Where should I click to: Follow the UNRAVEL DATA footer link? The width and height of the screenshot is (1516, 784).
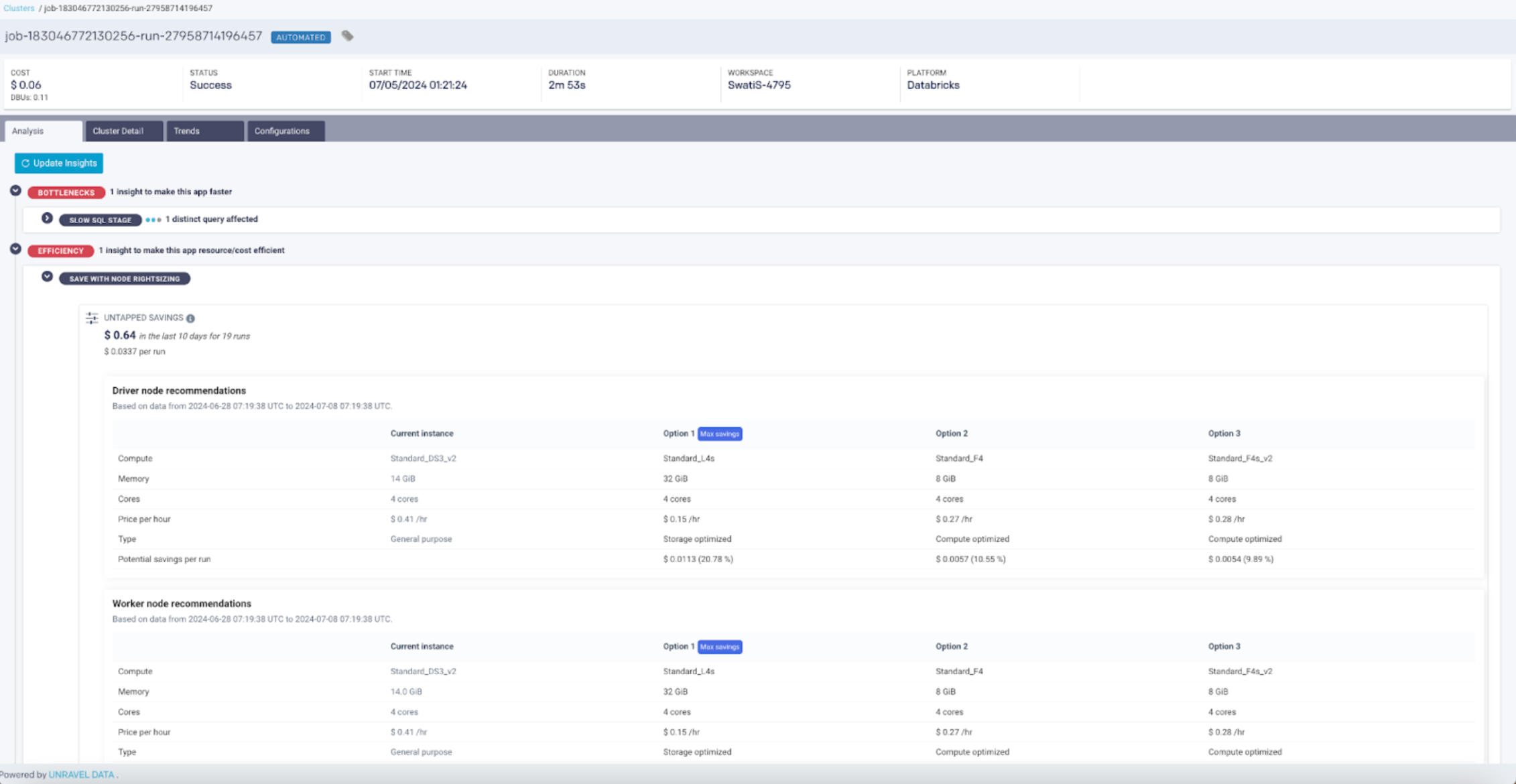click(x=81, y=775)
